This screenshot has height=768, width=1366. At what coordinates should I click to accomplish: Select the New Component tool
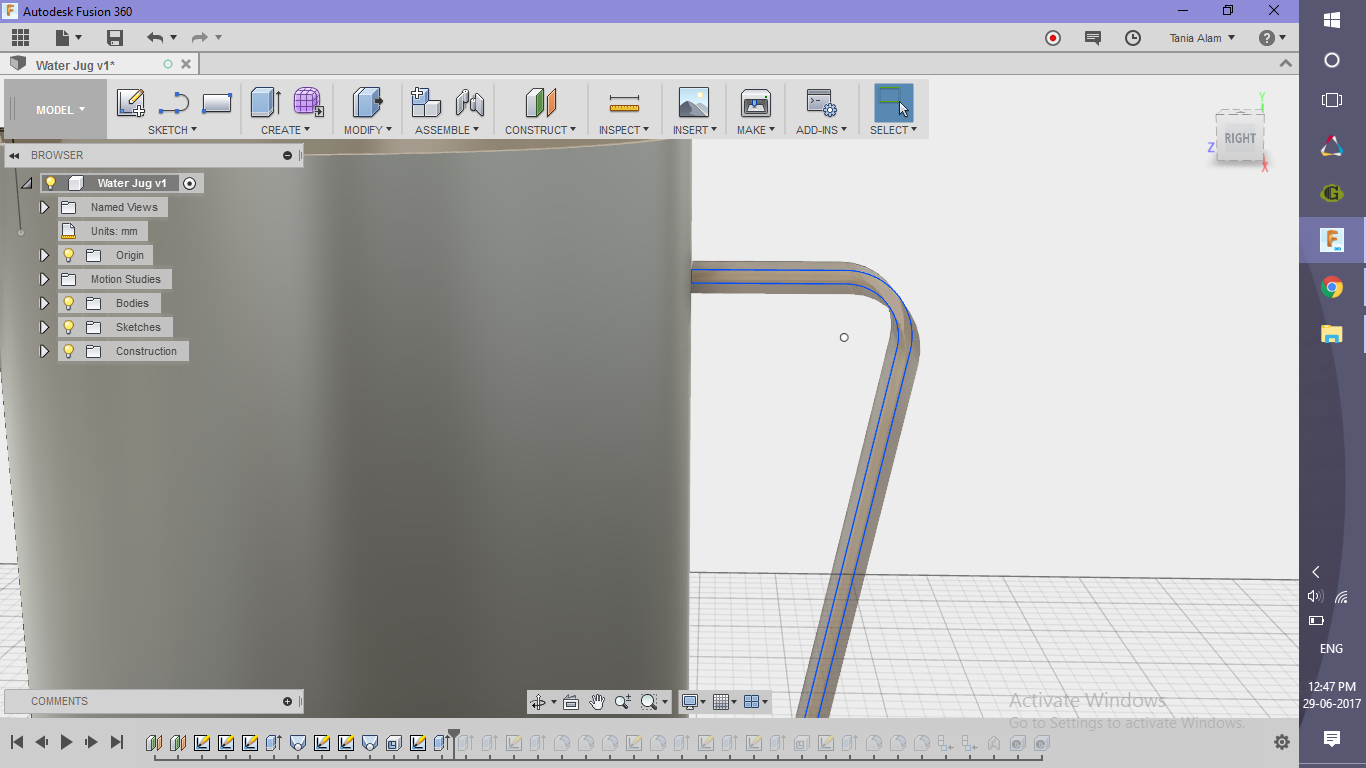coord(427,103)
